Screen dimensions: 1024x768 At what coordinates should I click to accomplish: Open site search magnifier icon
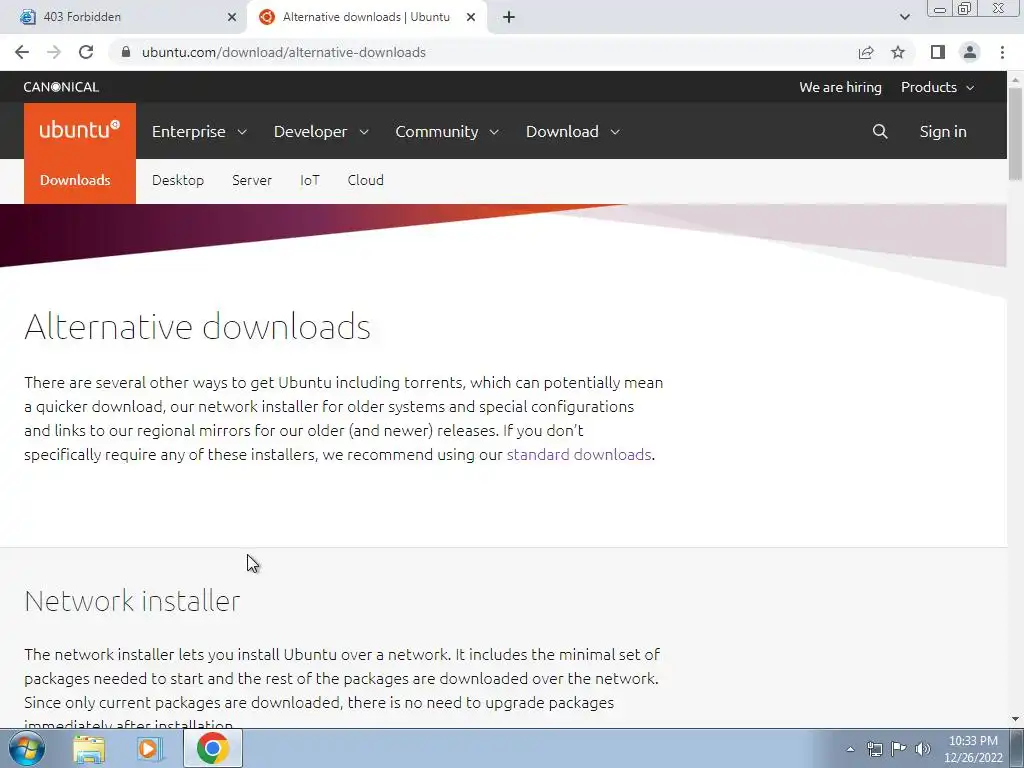[880, 131]
